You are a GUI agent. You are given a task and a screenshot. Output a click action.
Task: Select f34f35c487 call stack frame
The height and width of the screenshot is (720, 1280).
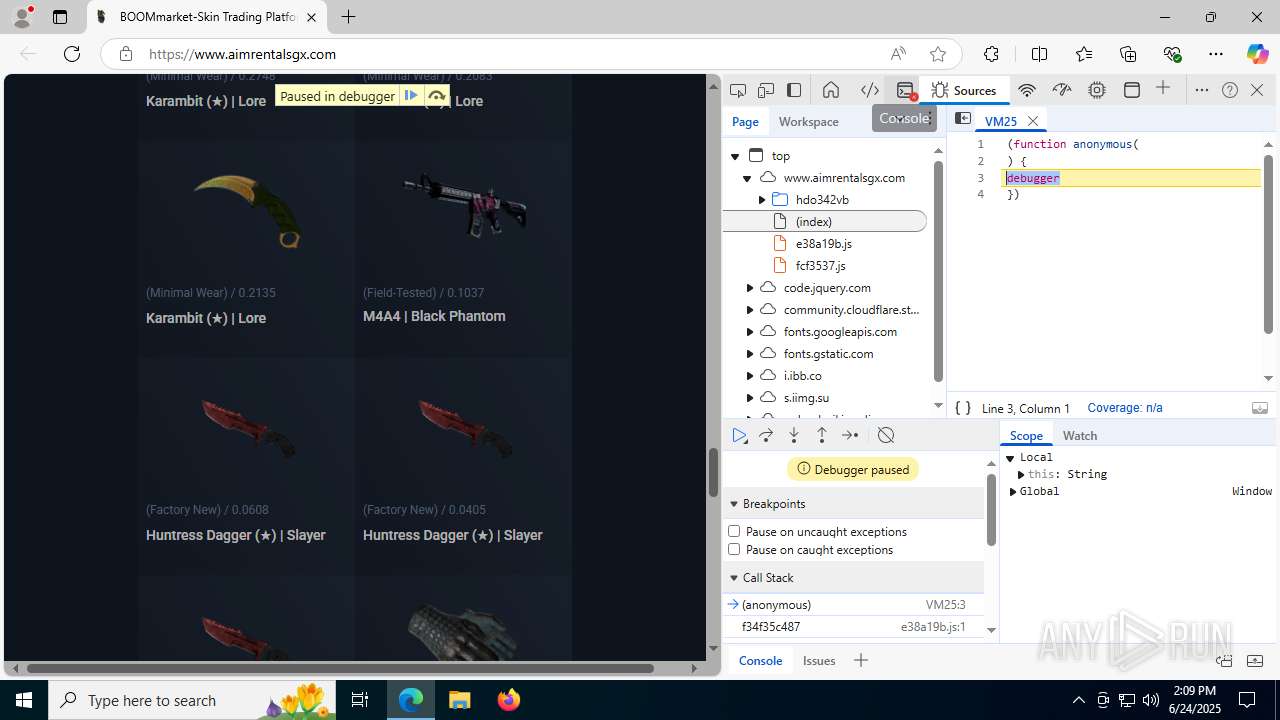coord(853,626)
